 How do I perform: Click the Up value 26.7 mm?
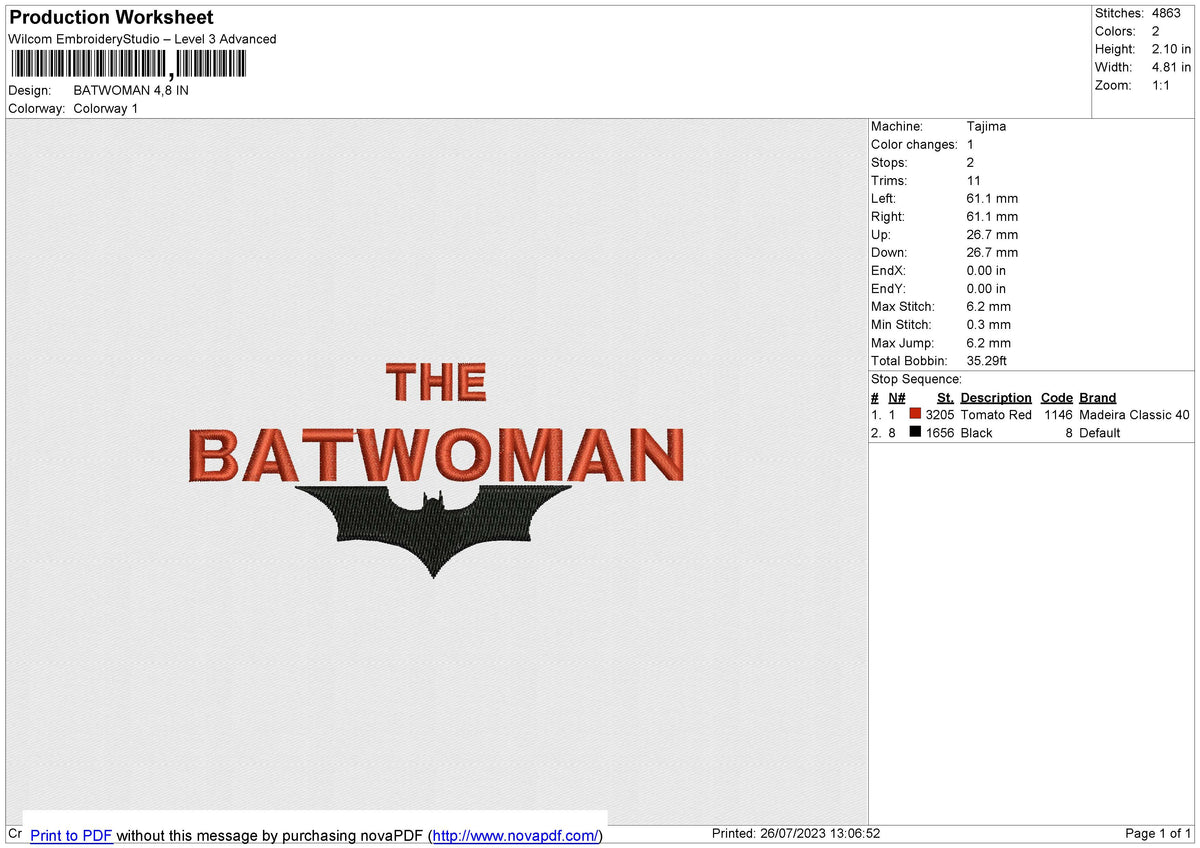coord(992,234)
